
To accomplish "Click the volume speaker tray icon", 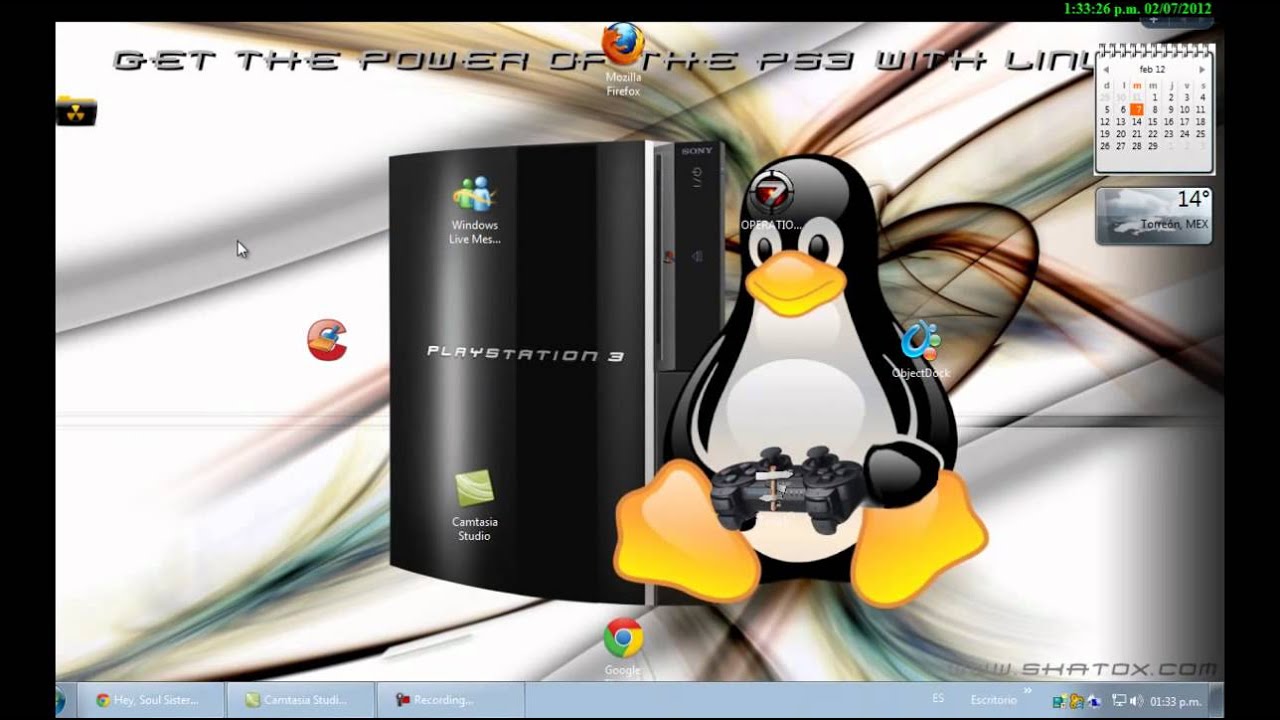I will (x=1136, y=701).
